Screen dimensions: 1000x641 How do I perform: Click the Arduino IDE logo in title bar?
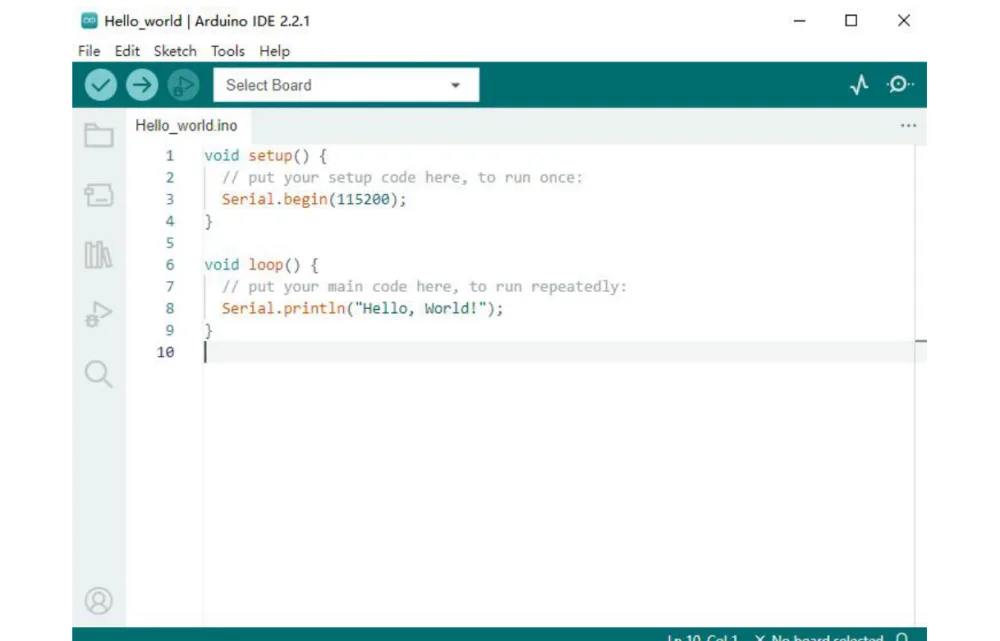(x=89, y=21)
